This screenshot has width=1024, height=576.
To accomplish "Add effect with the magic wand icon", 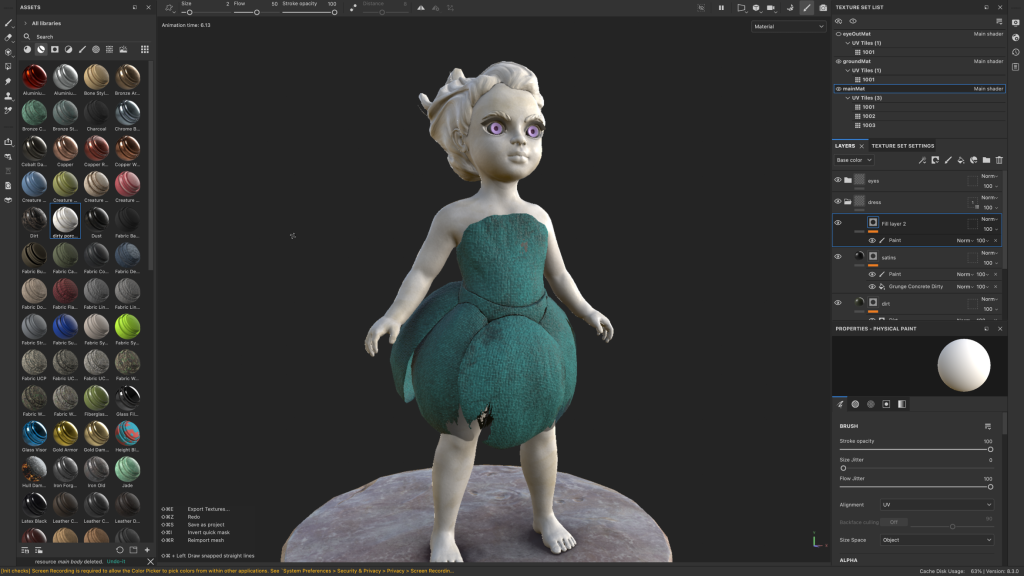I will coord(922,160).
